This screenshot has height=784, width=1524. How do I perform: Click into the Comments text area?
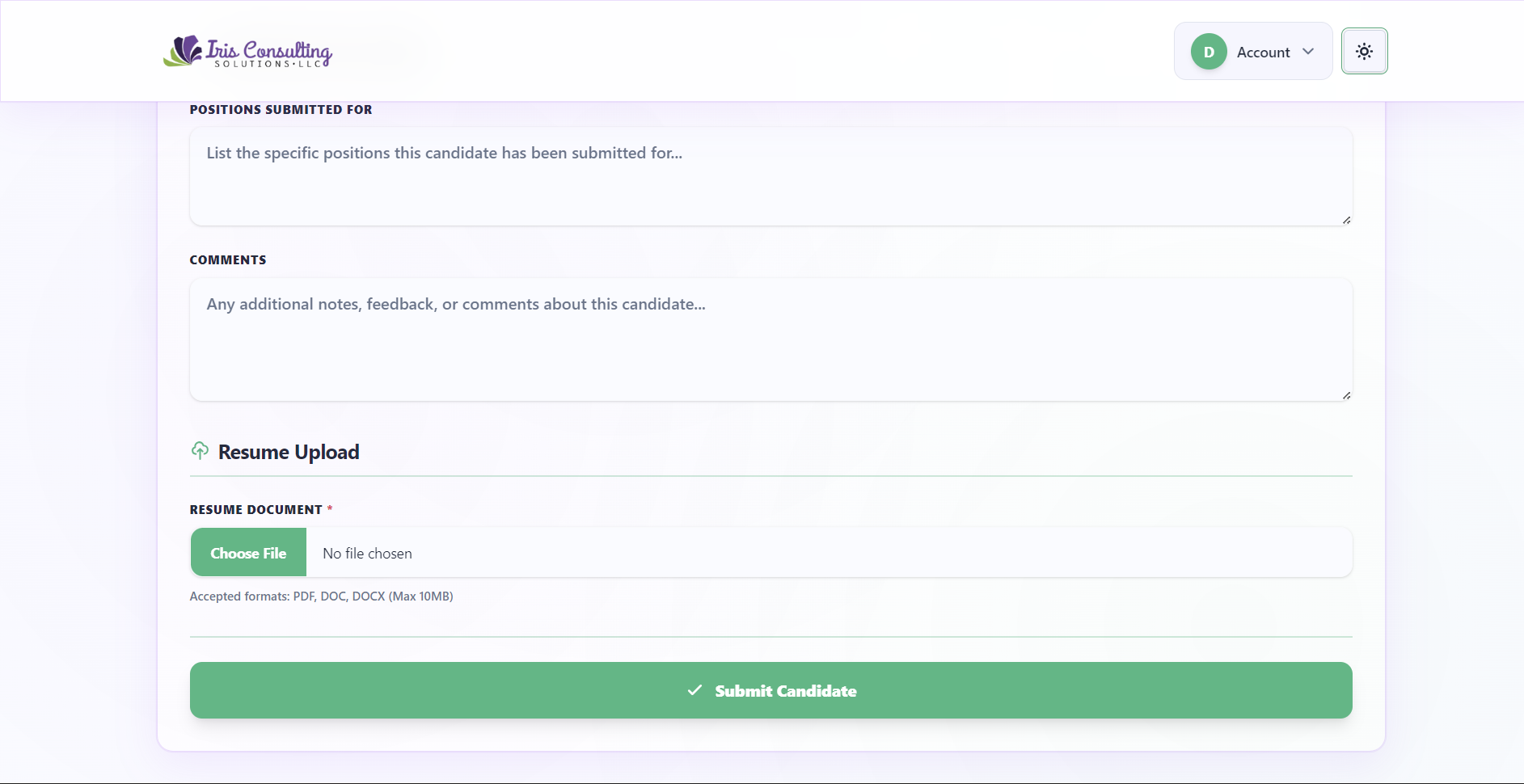pyautogui.click(x=770, y=339)
